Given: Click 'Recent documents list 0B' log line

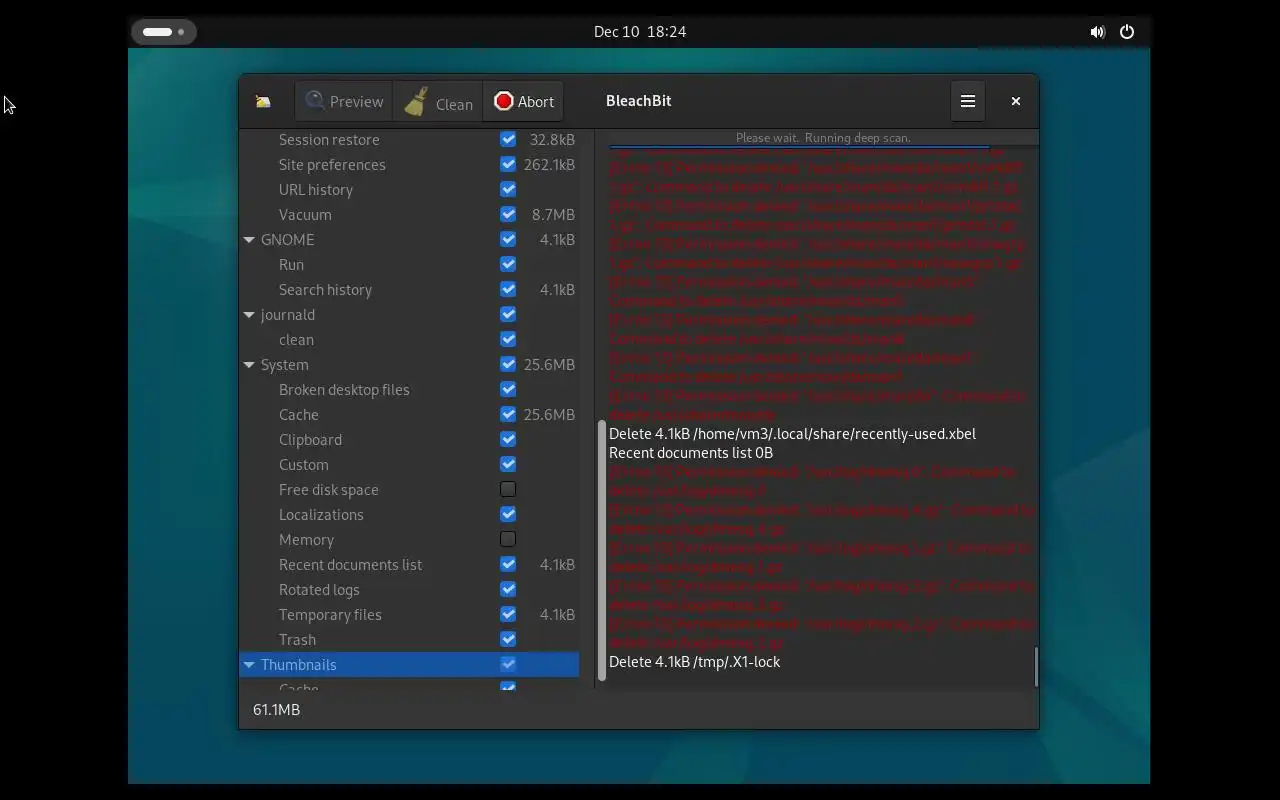Looking at the screenshot, I should click(x=691, y=453).
